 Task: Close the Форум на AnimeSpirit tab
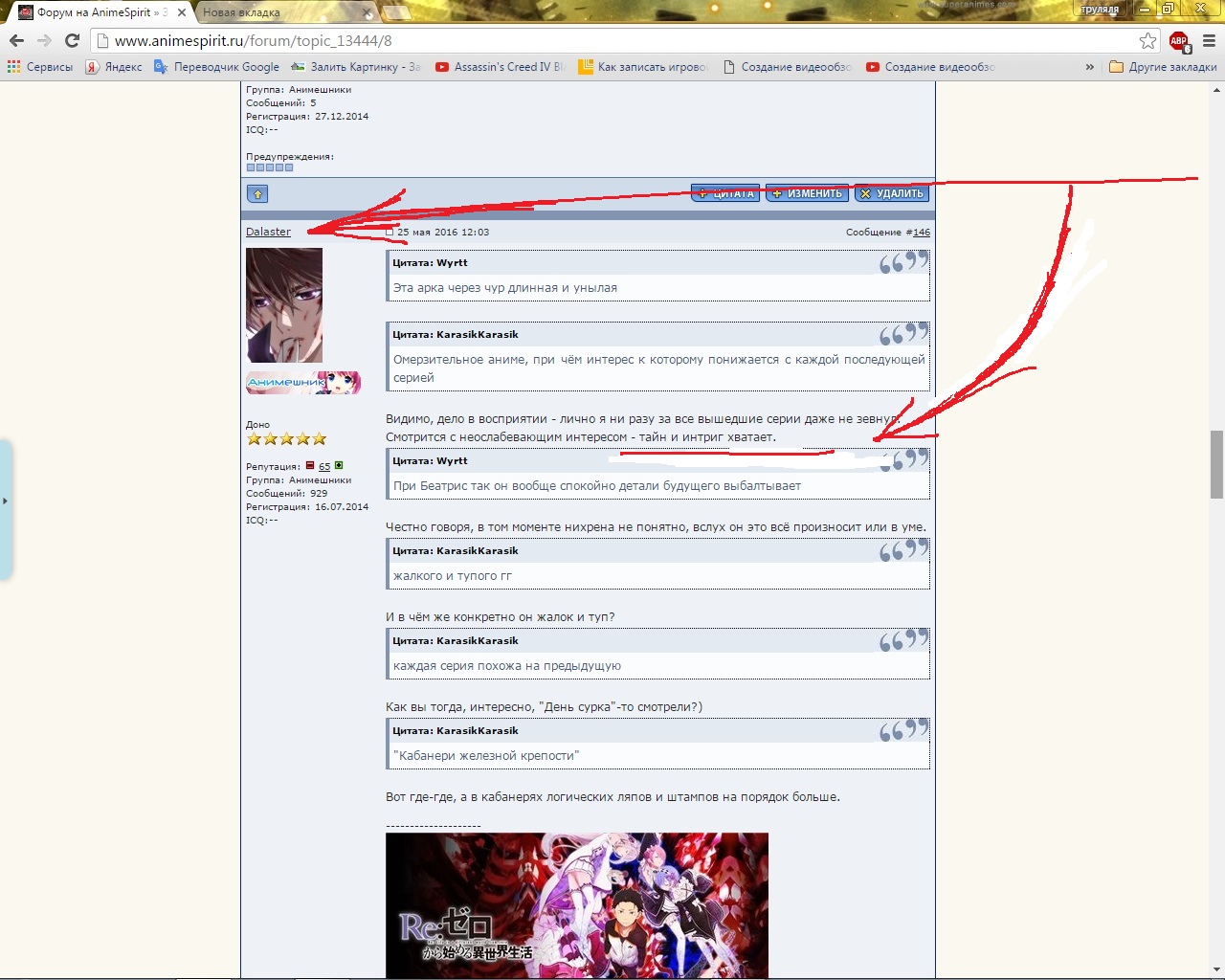pos(182,12)
